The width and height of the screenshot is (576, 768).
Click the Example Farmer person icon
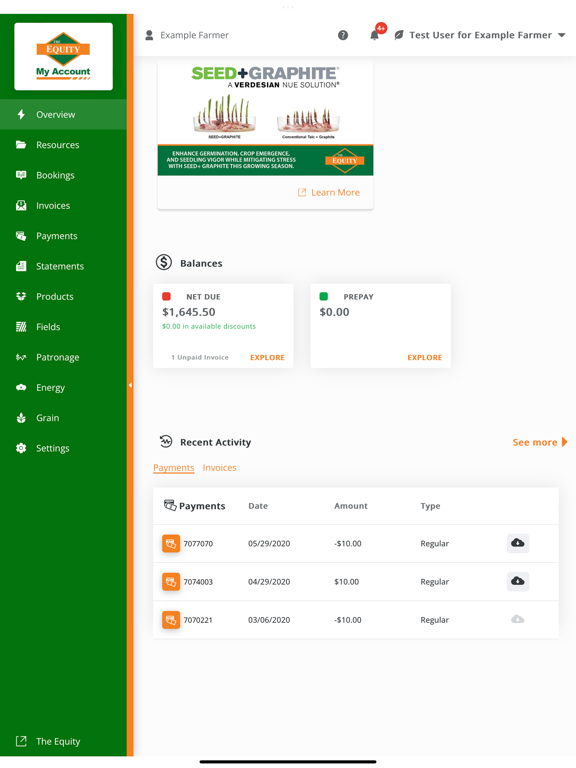pyautogui.click(x=149, y=35)
